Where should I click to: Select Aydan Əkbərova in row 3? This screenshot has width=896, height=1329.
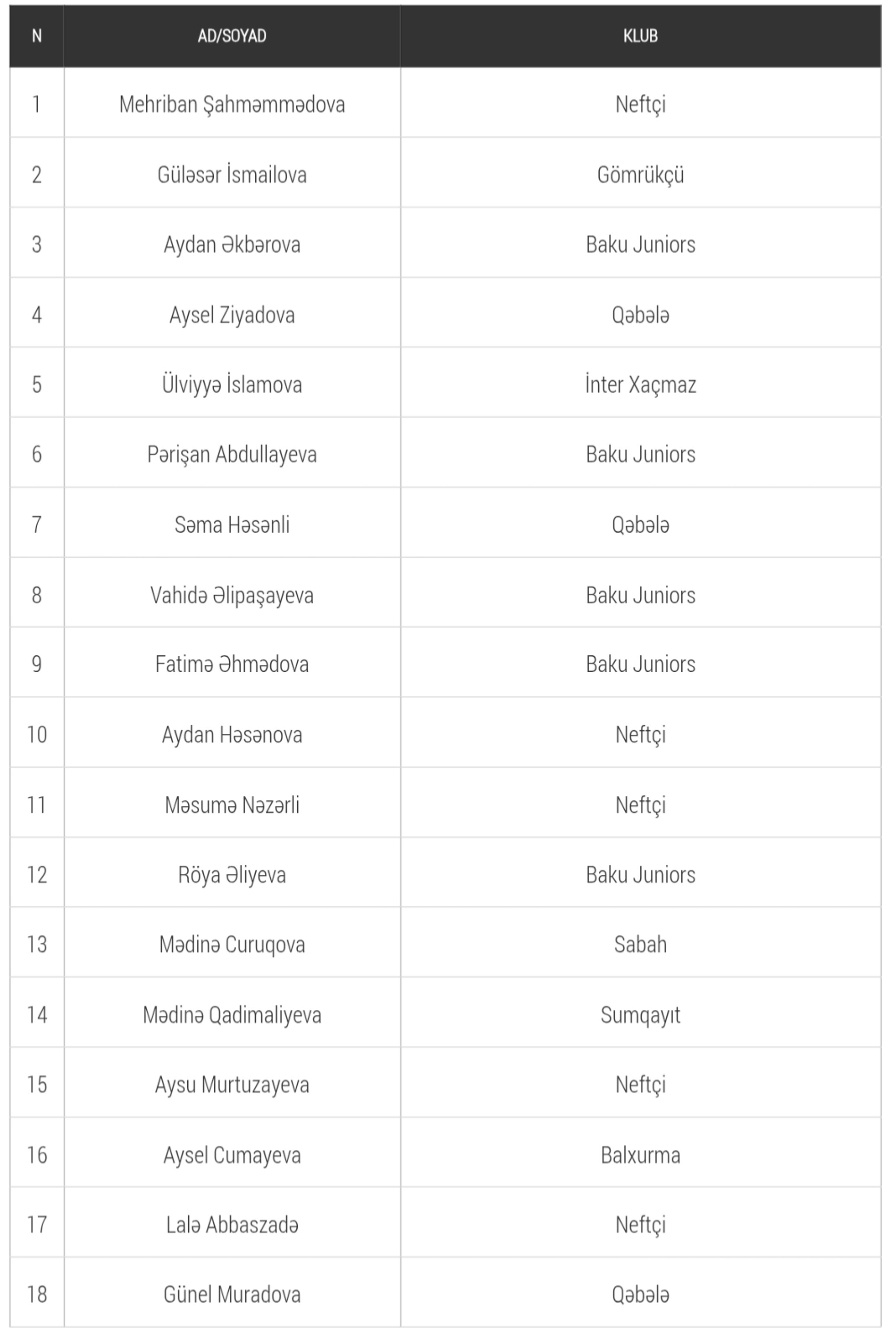click(x=232, y=244)
